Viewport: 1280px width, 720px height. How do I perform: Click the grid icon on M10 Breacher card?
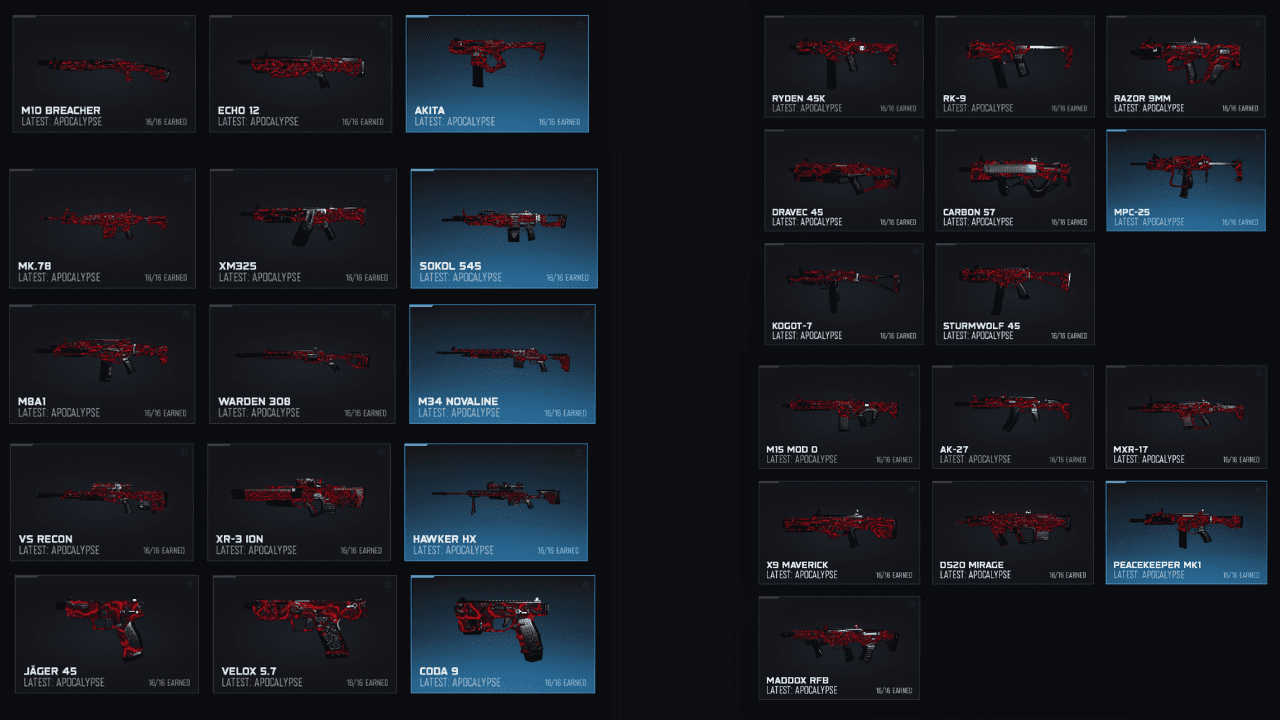tap(186, 24)
